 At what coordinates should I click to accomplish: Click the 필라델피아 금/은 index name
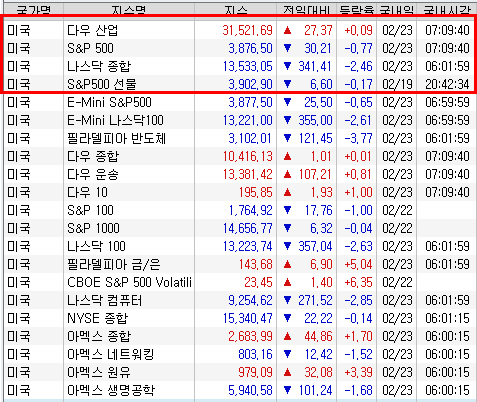114,264
